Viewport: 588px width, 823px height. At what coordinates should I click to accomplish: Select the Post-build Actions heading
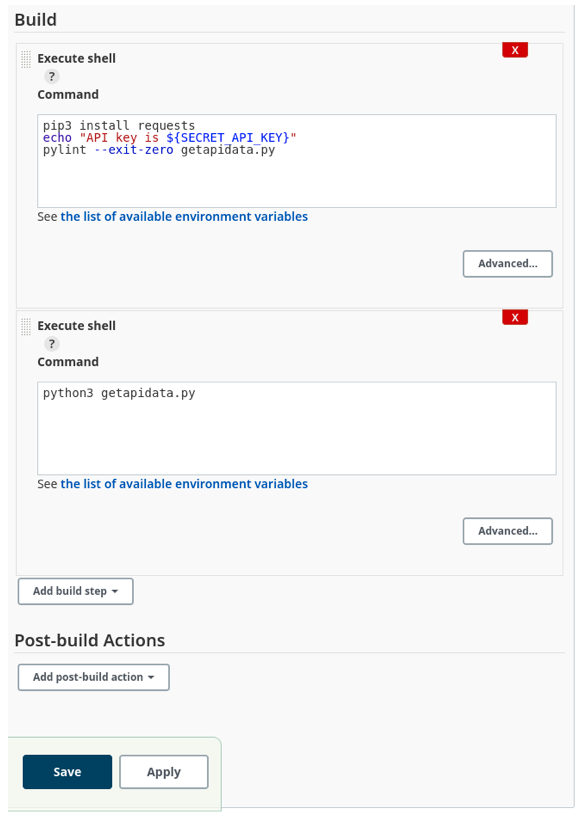click(x=90, y=640)
